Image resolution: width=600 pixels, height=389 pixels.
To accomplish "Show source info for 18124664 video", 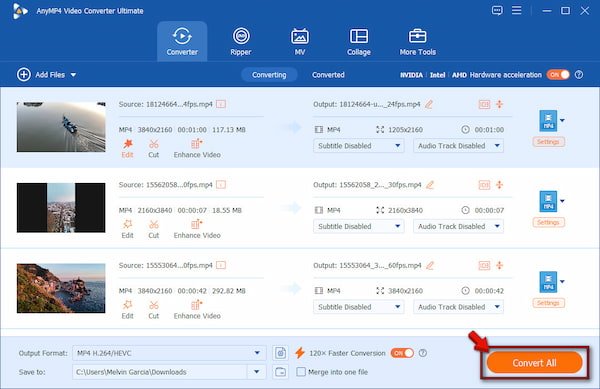I will [221, 104].
